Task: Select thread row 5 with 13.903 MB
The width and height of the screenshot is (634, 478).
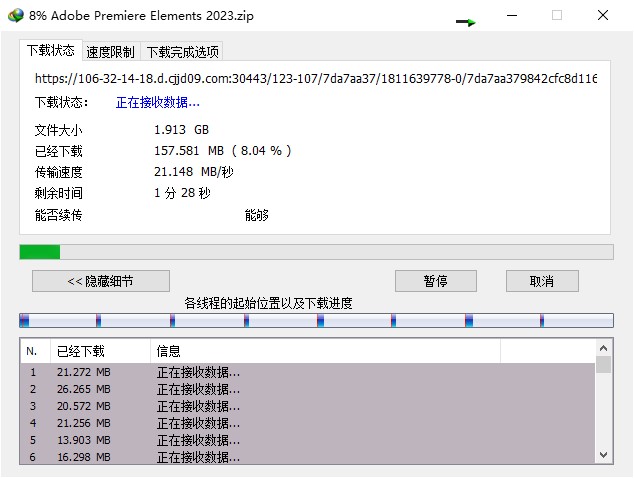Action: [x=200, y=440]
